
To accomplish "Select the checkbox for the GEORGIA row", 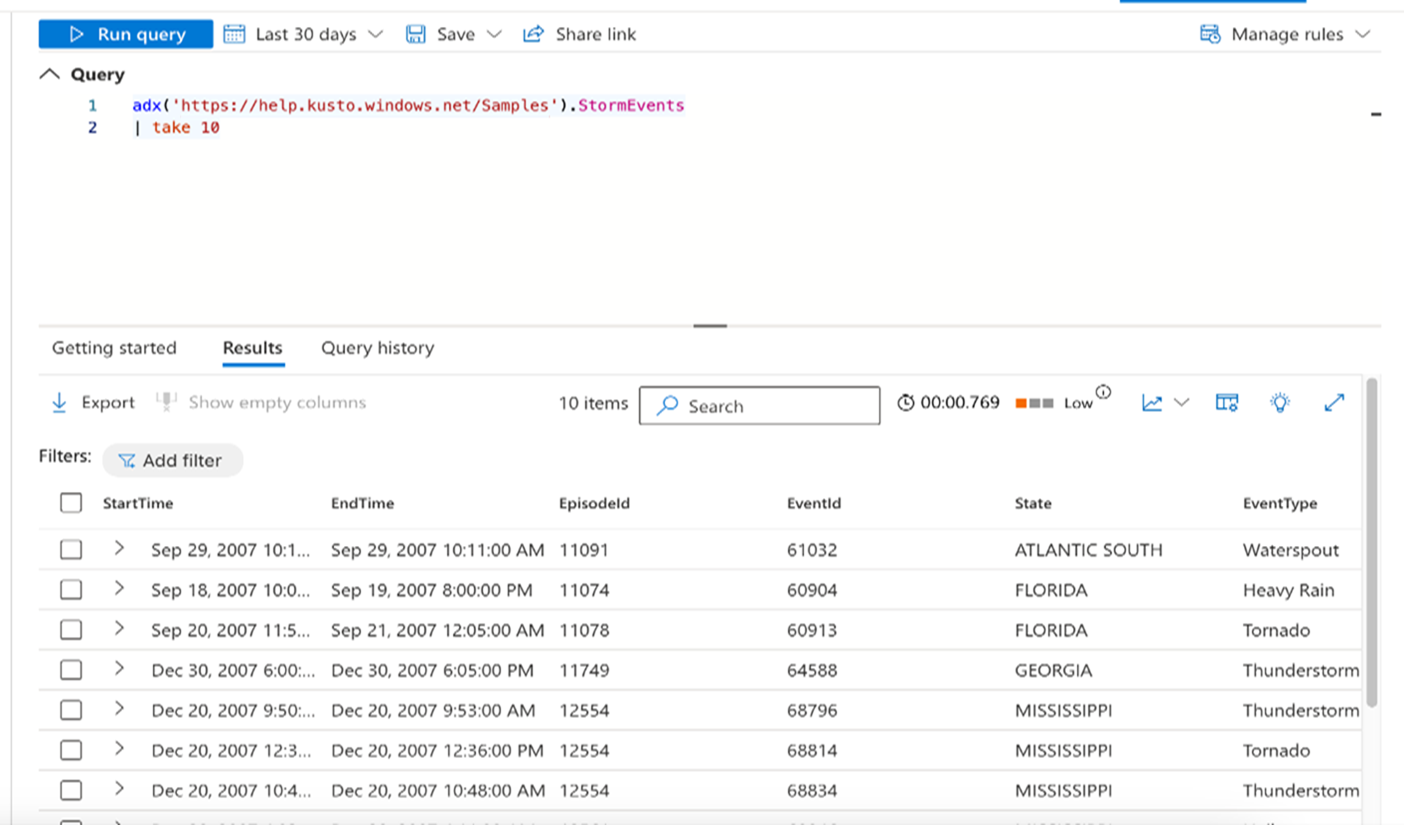I will (x=71, y=670).
